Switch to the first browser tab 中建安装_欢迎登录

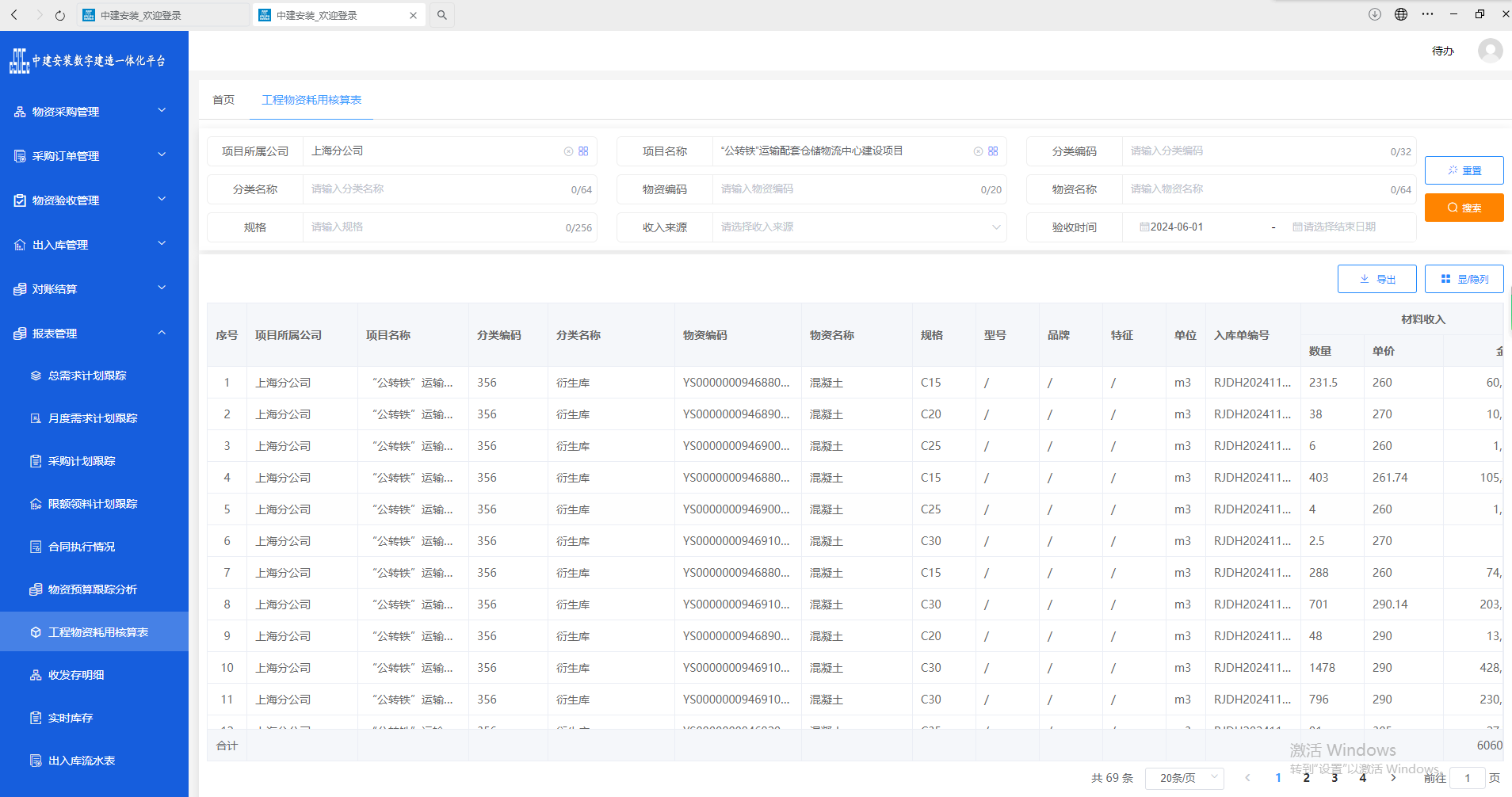[x=162, y=15]
